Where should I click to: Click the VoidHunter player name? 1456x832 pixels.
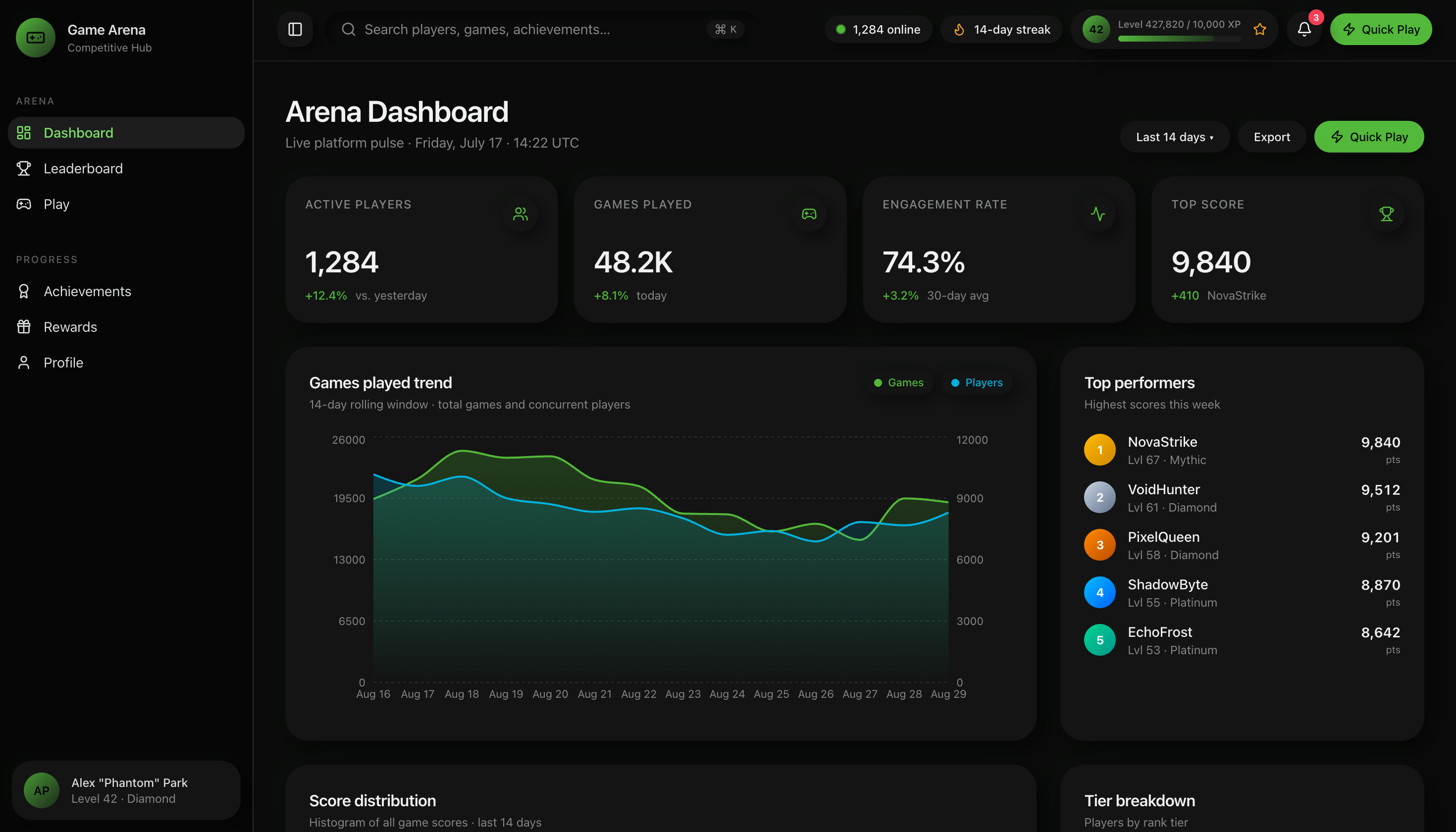[x=1163, y=489]
